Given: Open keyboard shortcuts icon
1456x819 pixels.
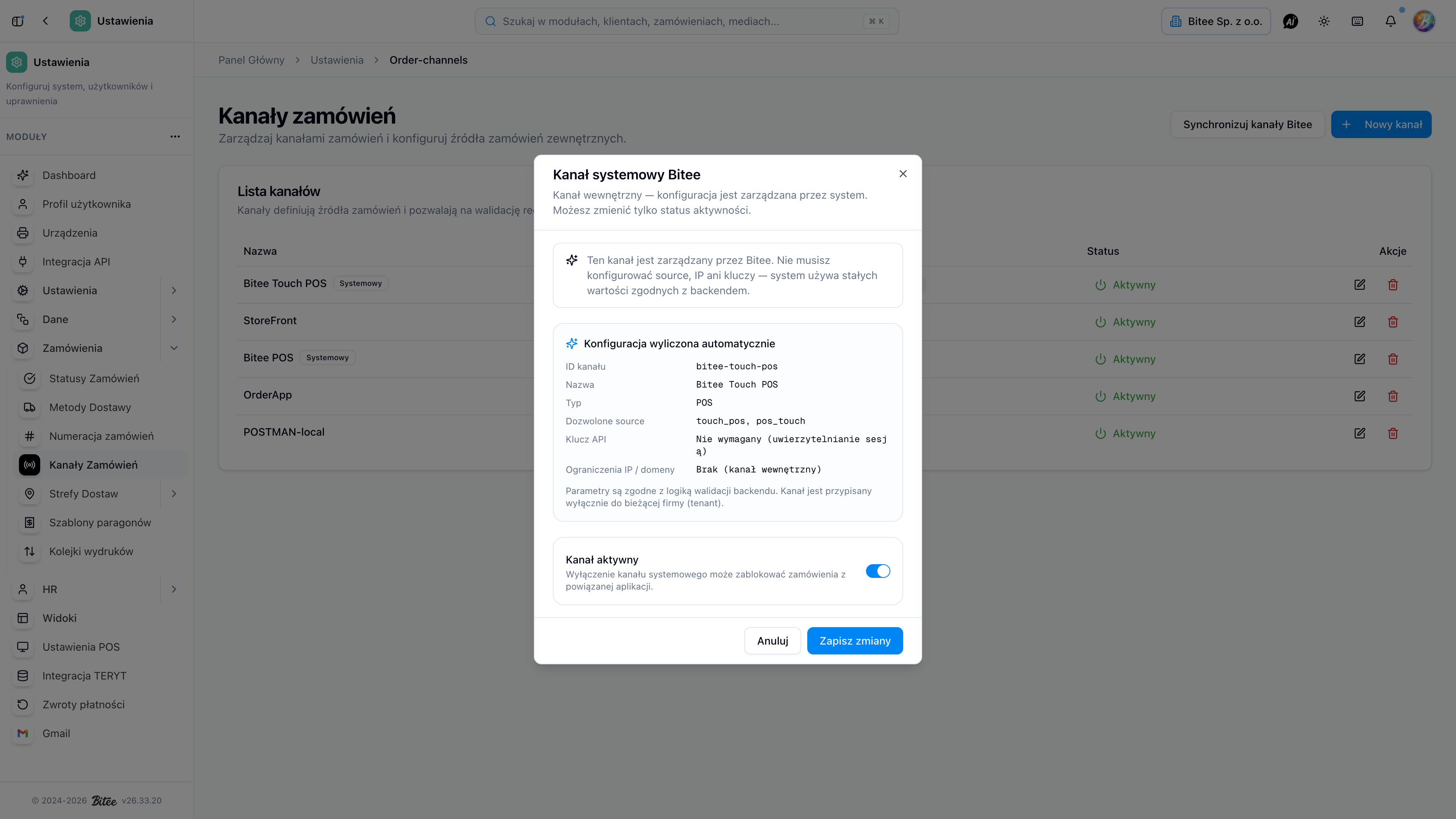Looking at the screenshot, I should click(1357, 22).
